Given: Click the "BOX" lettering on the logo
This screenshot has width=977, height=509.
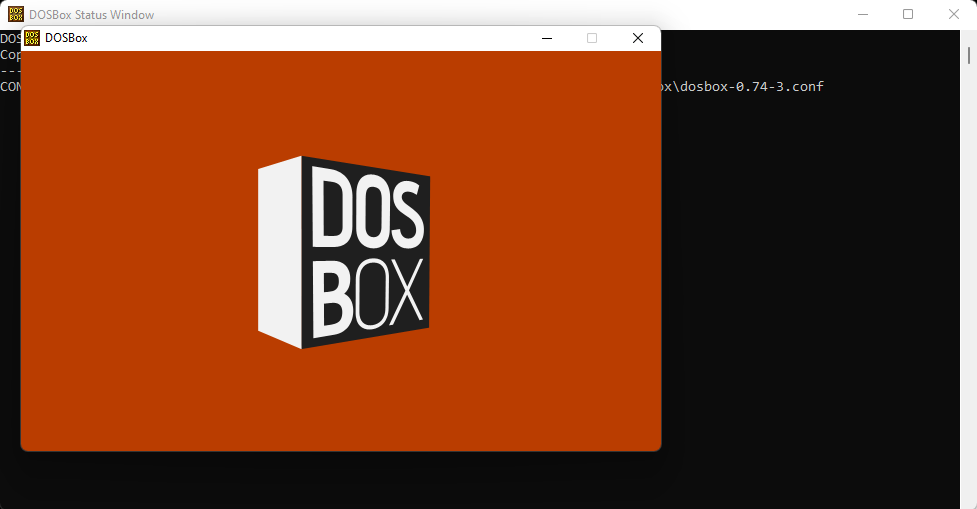Looking at the screenshot, I should pyautogui.click(x=368, y=296).
